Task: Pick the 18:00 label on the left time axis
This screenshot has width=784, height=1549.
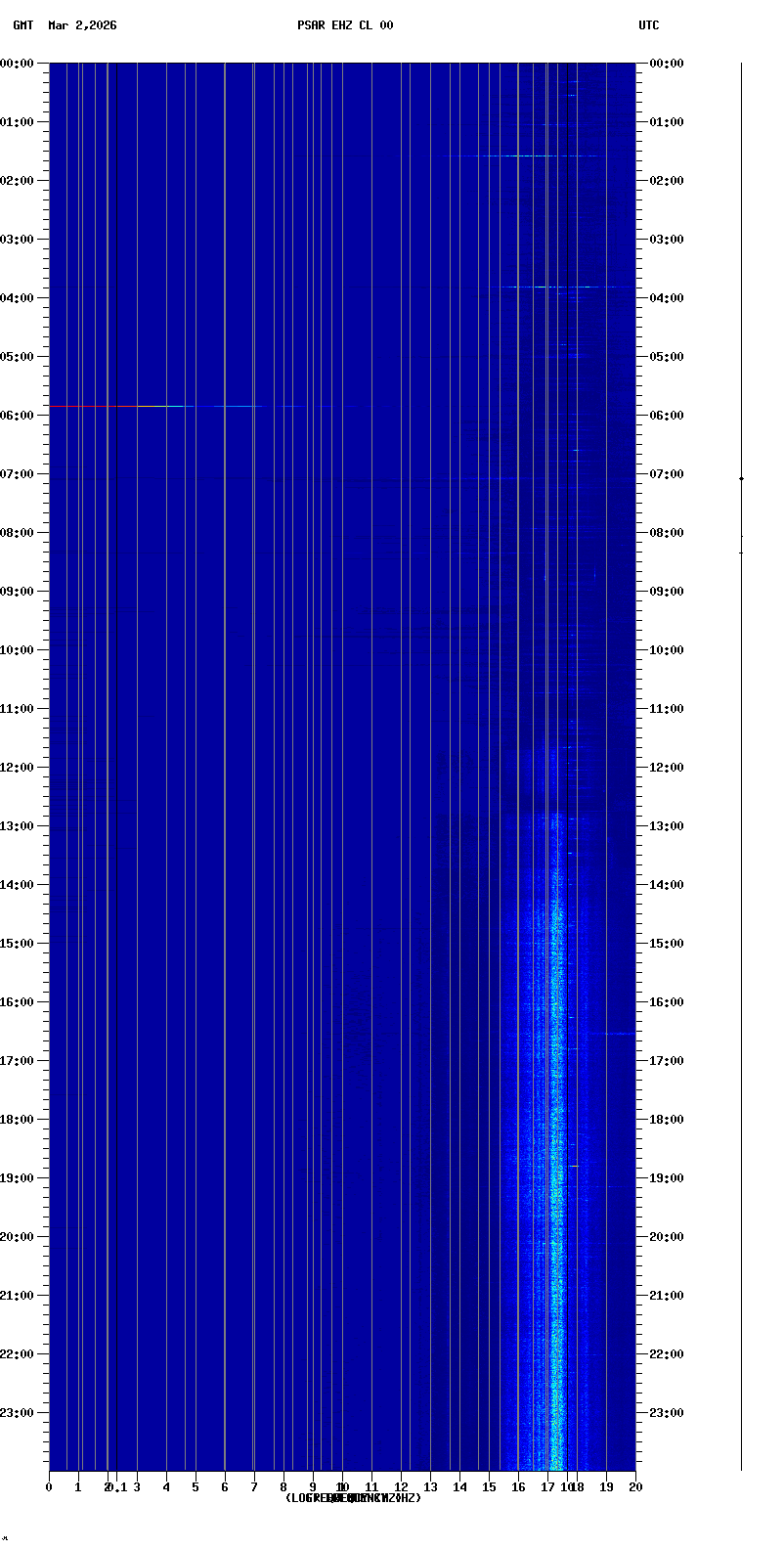Action: pyautogui.click(x=18, y=1120)
